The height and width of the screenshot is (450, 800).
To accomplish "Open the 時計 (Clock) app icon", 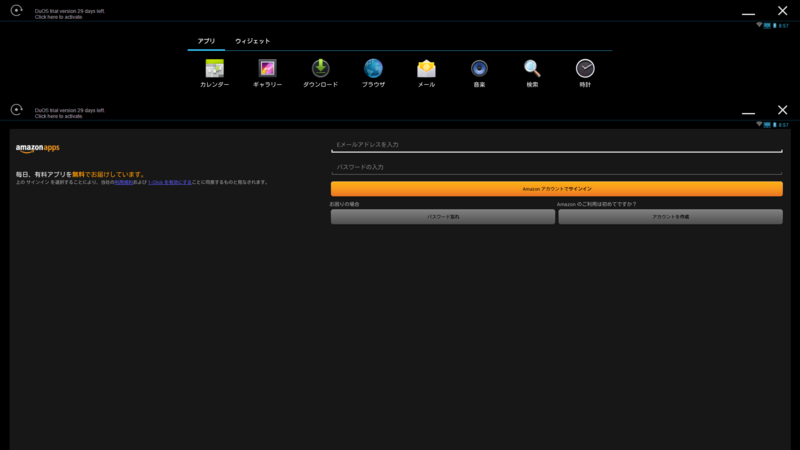I will tap(585, 68).
